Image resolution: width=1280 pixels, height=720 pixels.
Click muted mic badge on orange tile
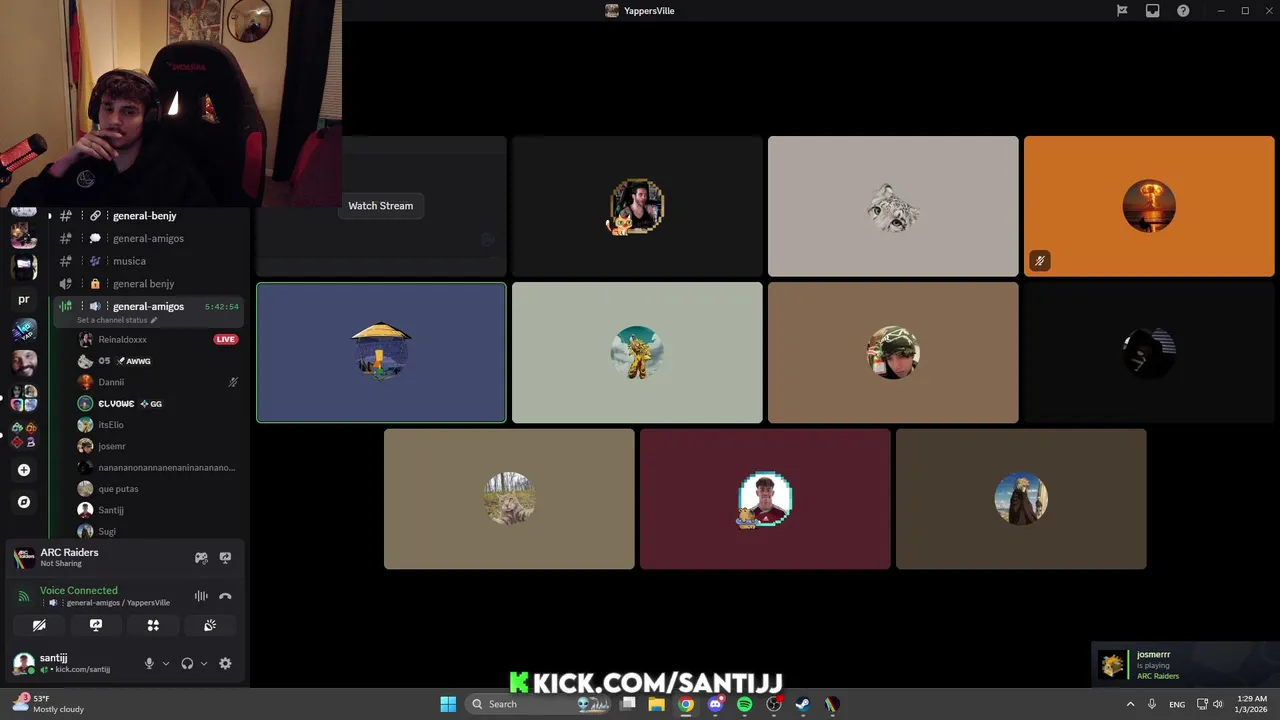click(x=1040, y=261)
